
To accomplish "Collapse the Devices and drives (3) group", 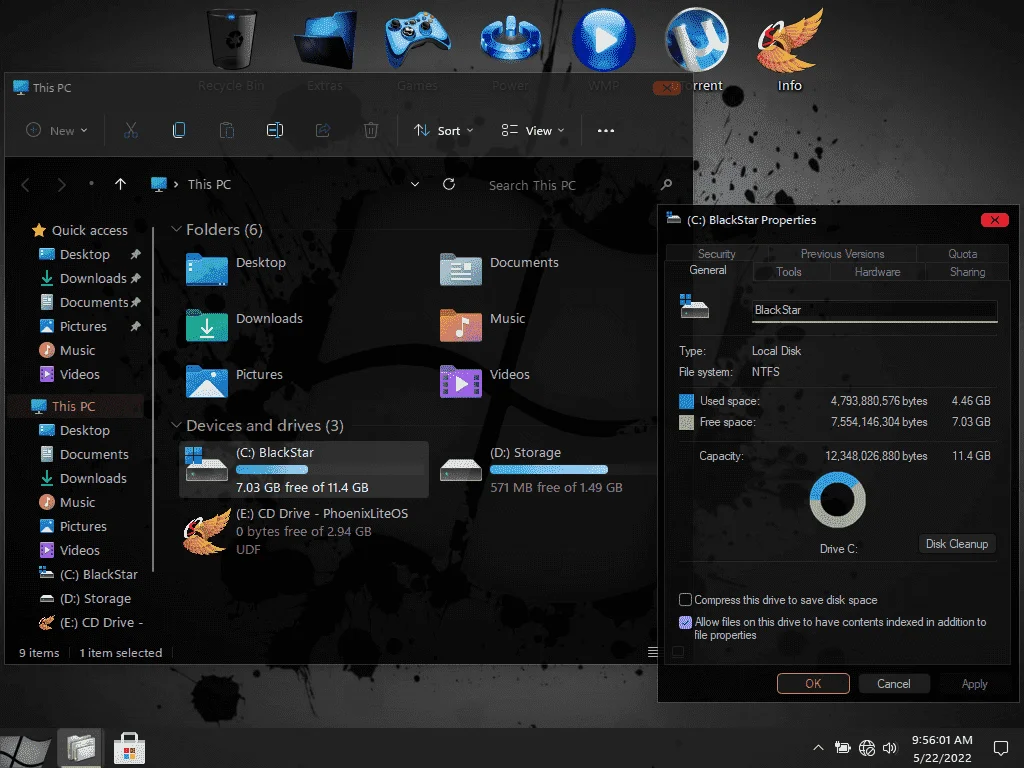I will tap(175, 425).
